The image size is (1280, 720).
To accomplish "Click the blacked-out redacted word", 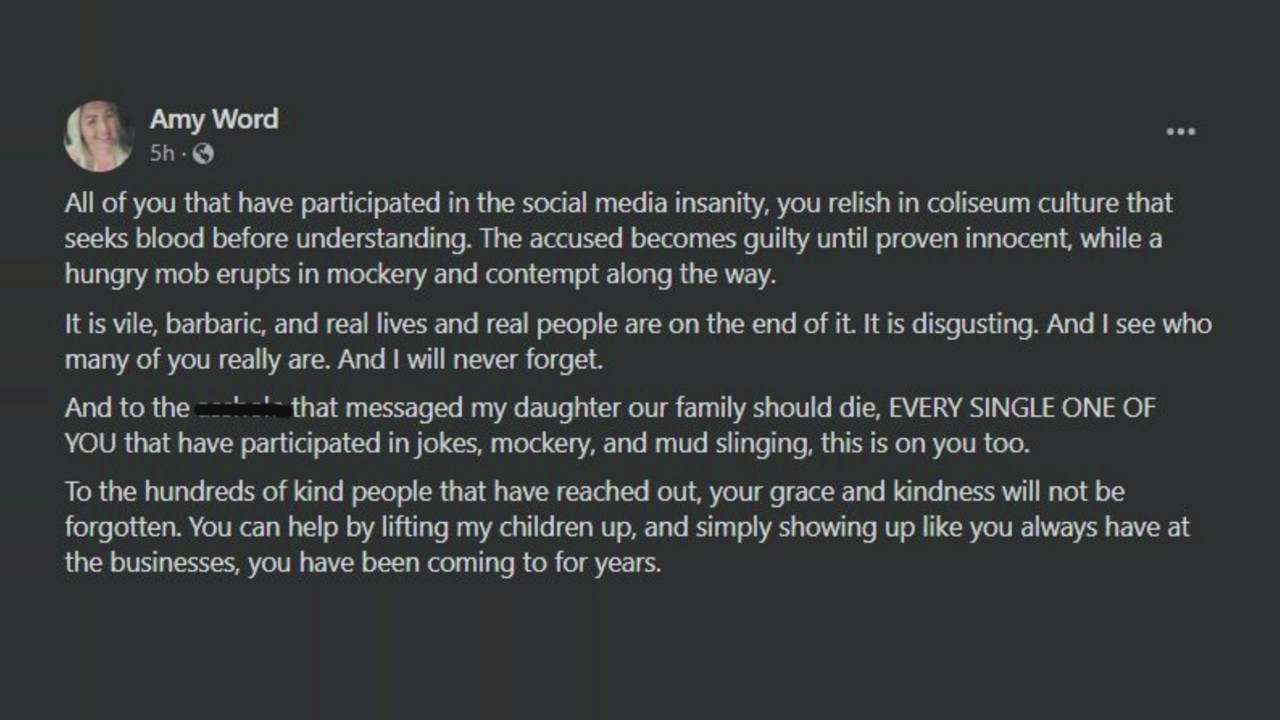I will [x=243, y=408].
